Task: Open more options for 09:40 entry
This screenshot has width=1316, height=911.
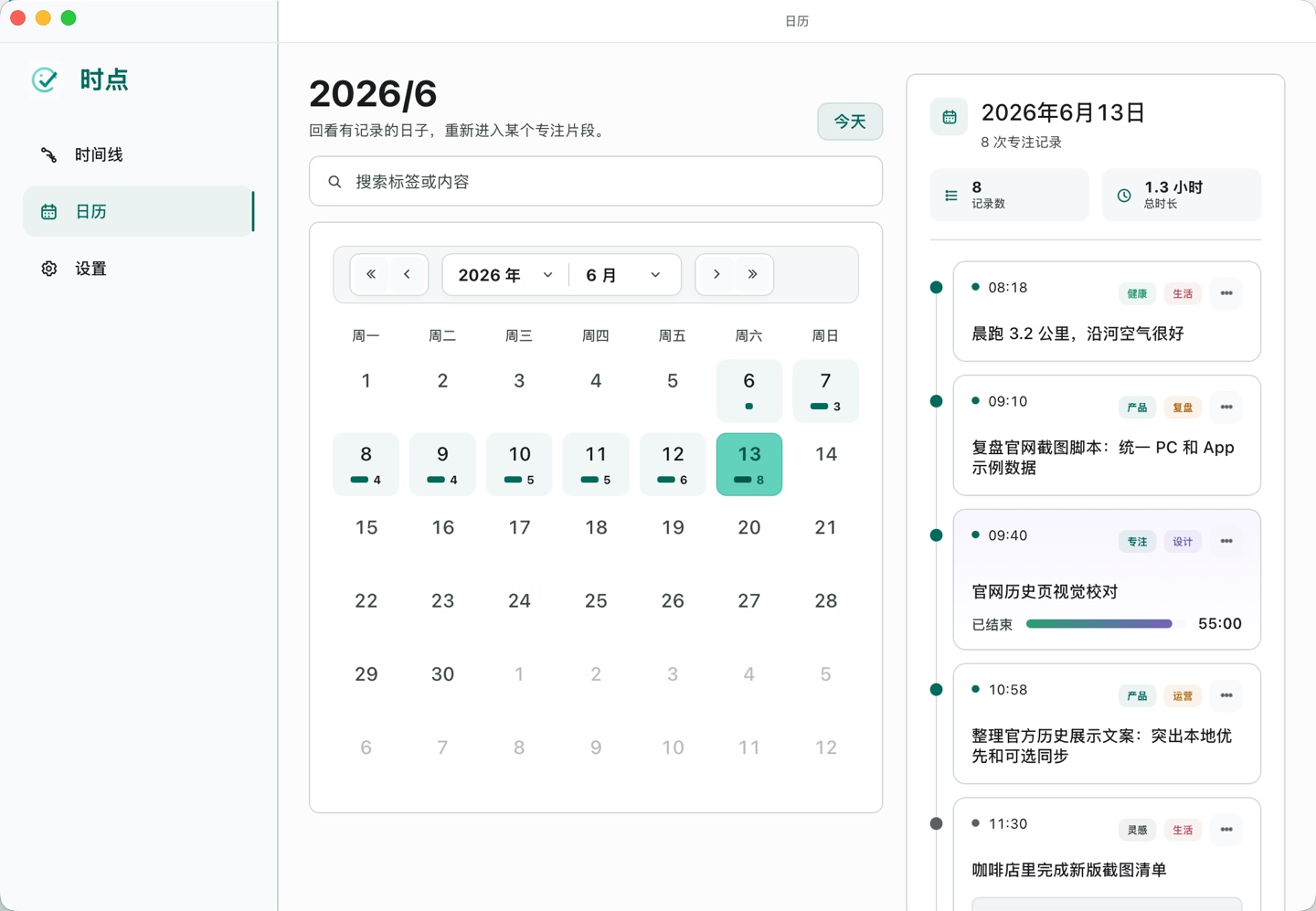Action: pyautogui.click(x=1226, y=542)
